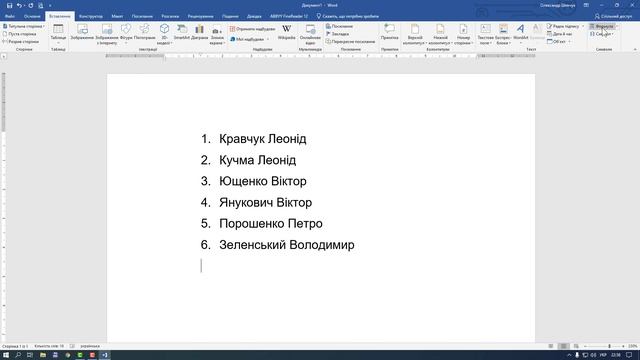The height and width of the screenshot is (360, 640).
Task: Open Quick Parts (Експрес-блоки)
Action: [x=503, y=34]
